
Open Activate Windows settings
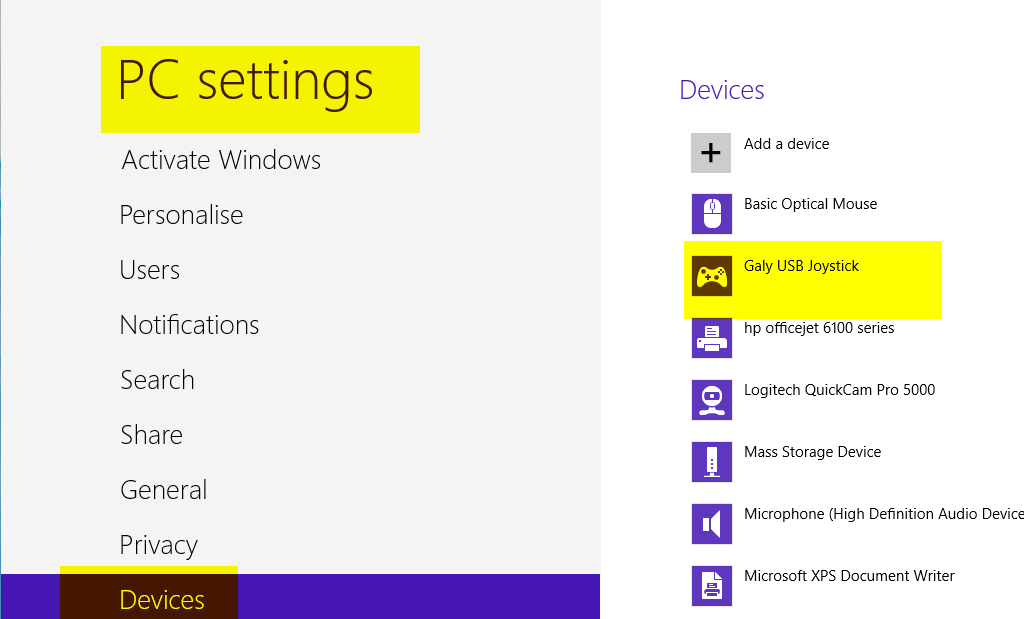[221, 160]
